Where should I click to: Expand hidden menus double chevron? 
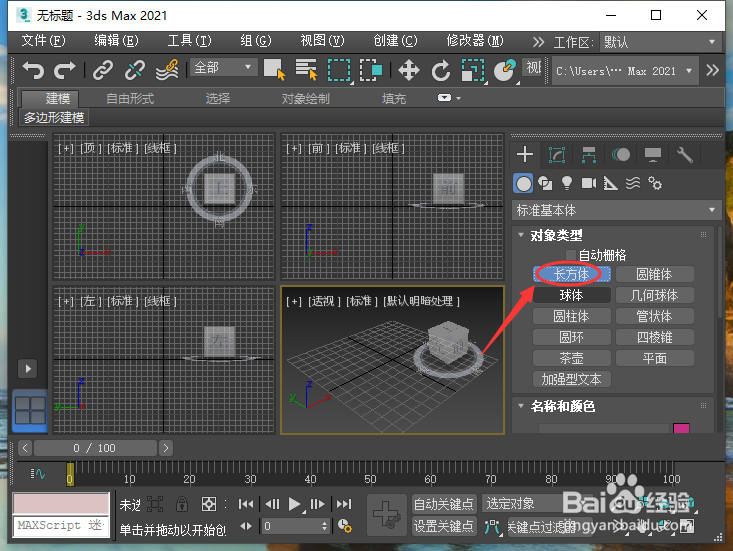coord(539,42)
